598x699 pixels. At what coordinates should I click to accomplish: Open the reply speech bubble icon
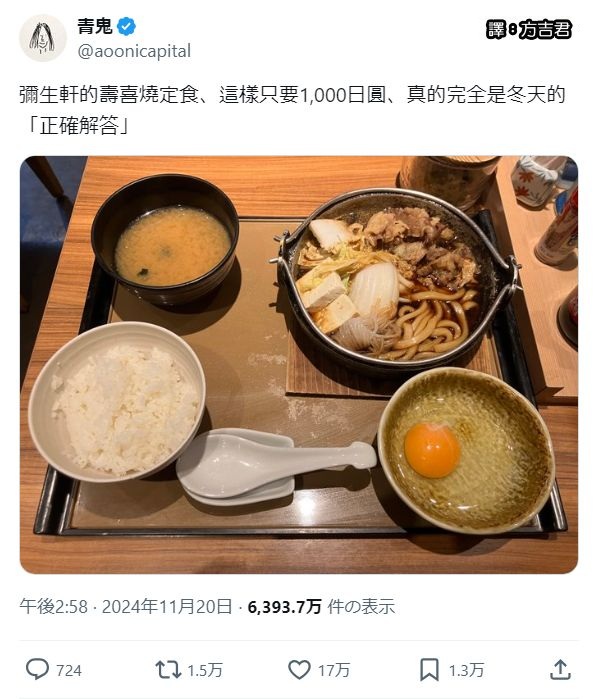[x=37, y=670]
